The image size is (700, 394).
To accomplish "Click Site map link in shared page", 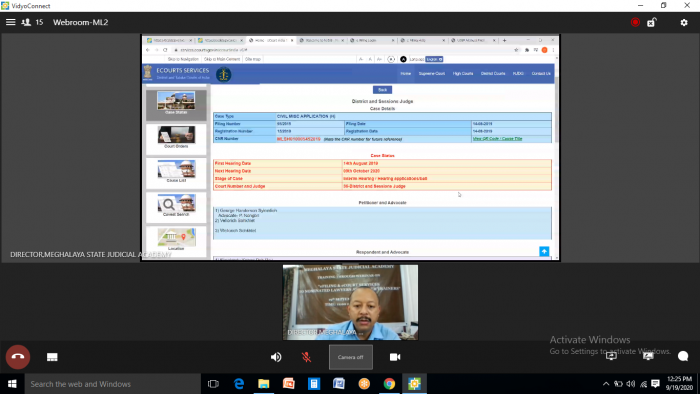I will tap(253, 59).
